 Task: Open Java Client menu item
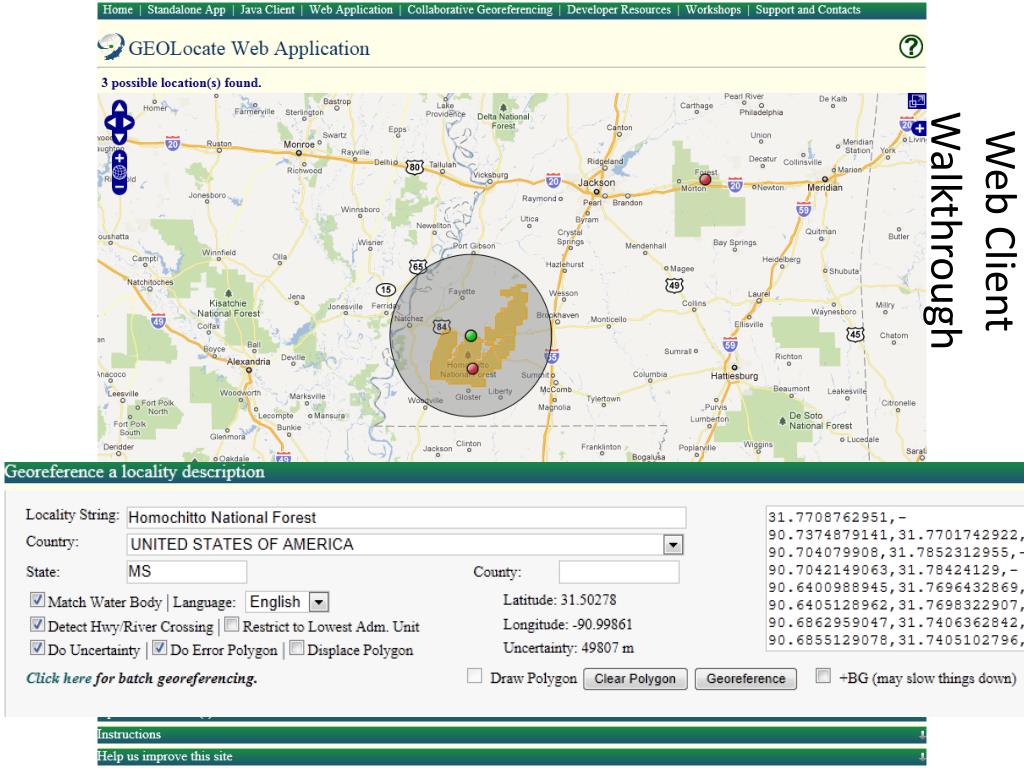(267, 10)
